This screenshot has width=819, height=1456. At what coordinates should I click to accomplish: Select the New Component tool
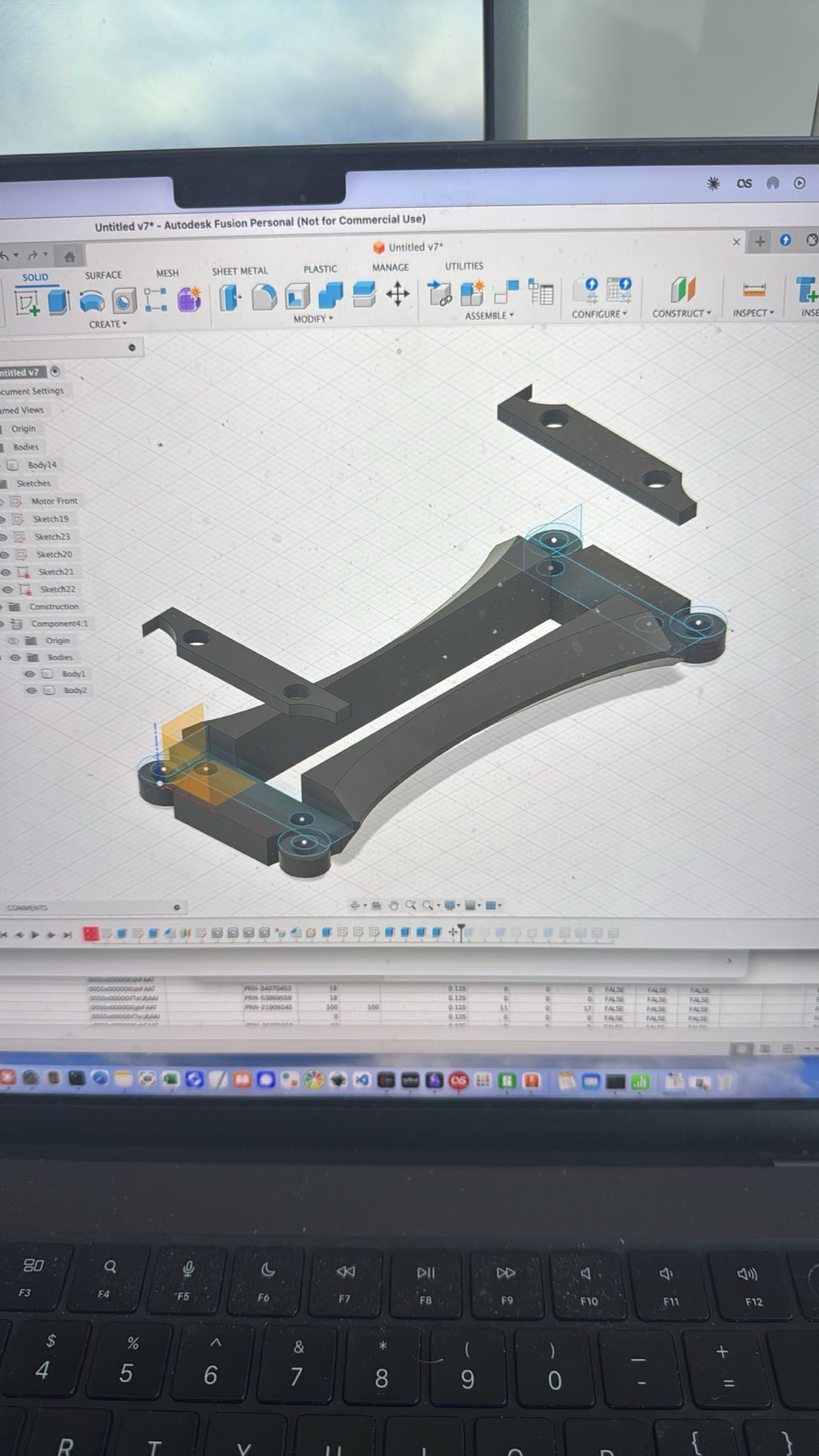point(472,293)
